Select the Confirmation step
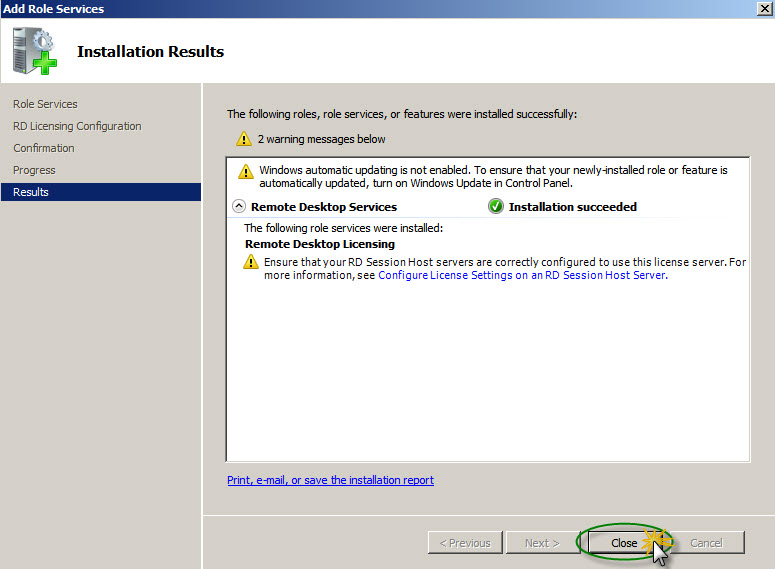775x569 pixels. pos(43,148)
